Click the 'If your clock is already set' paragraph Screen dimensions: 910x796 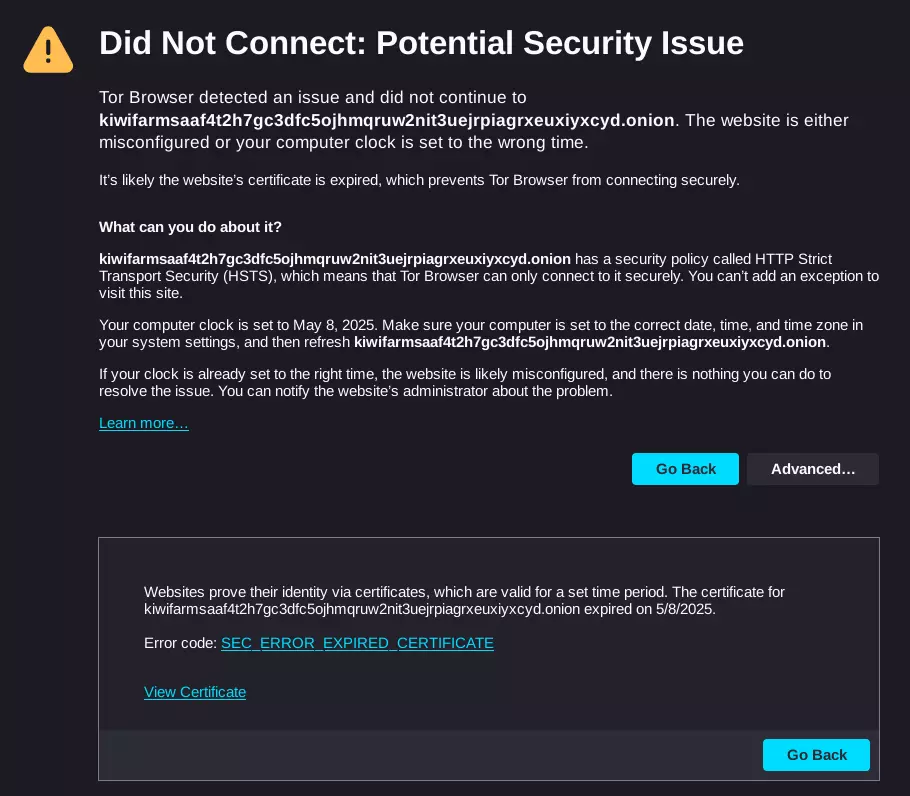(464, 382)
